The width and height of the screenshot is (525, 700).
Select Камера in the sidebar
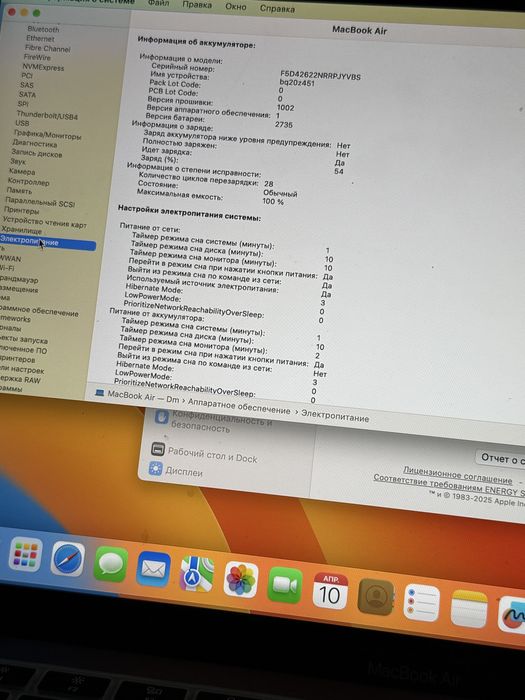pyautogui.click(x=22, y=171)
